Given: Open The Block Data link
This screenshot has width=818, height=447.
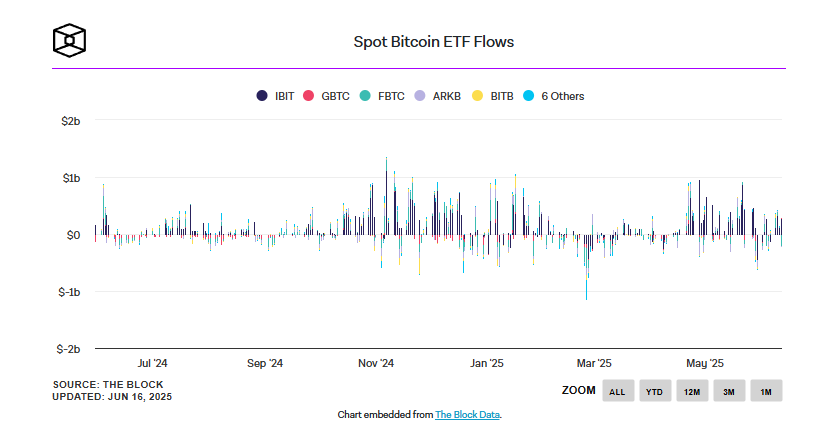Looking at the screenshot, I should (x=467, y=415).
